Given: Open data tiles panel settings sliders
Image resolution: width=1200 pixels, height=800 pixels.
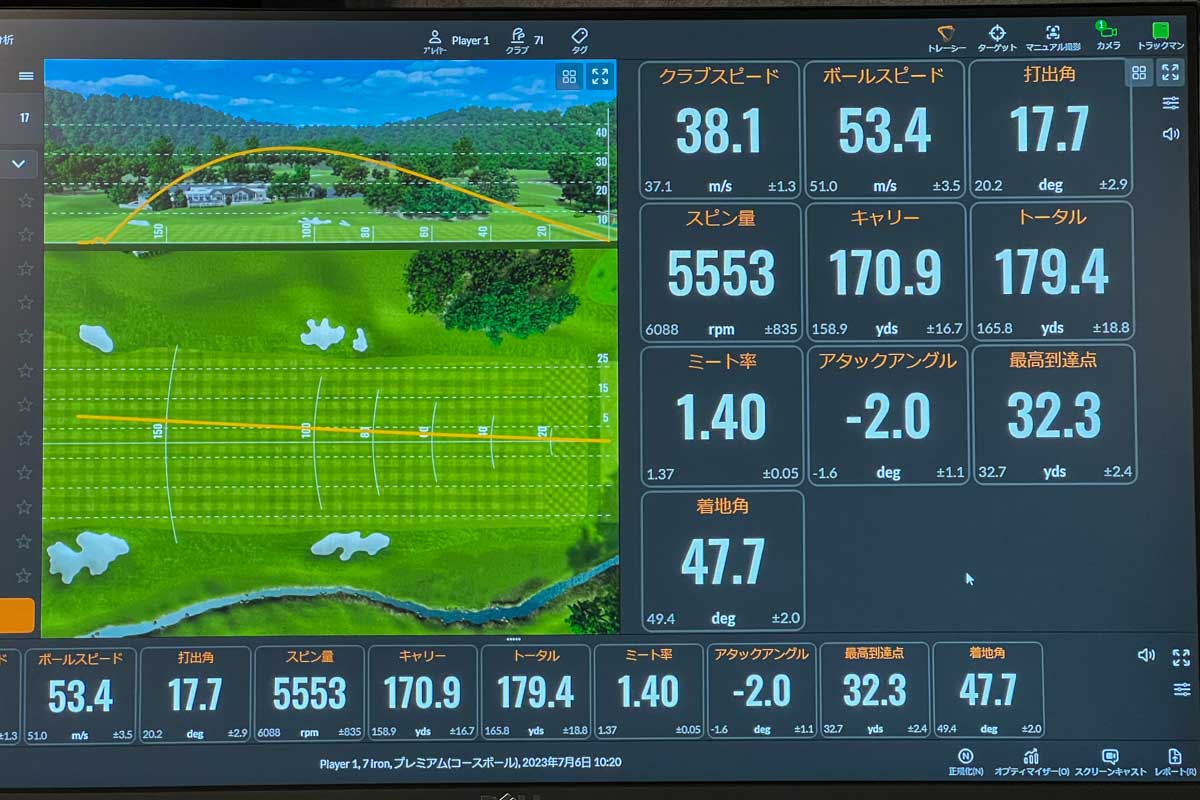Looking at the screenshot, I should (x=1170, y=103).
